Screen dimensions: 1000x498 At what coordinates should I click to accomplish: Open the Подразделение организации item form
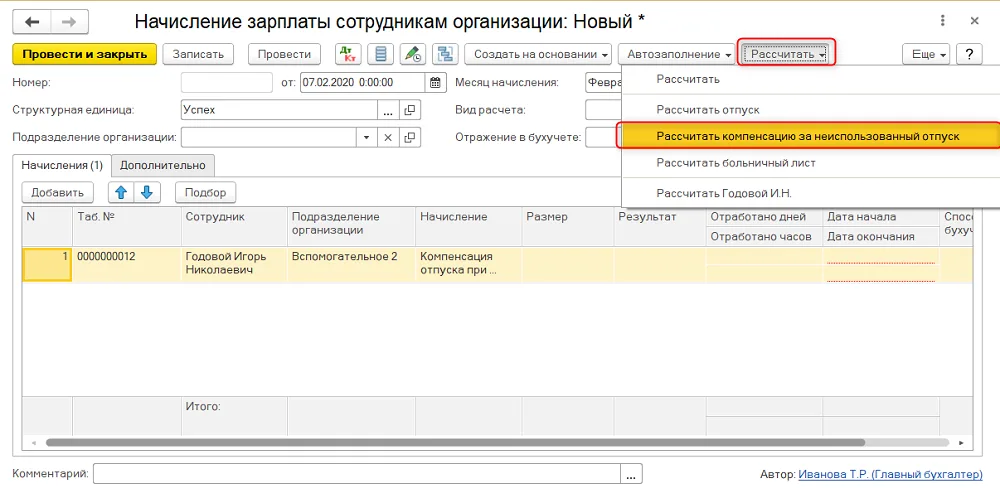tap(410, 137)
